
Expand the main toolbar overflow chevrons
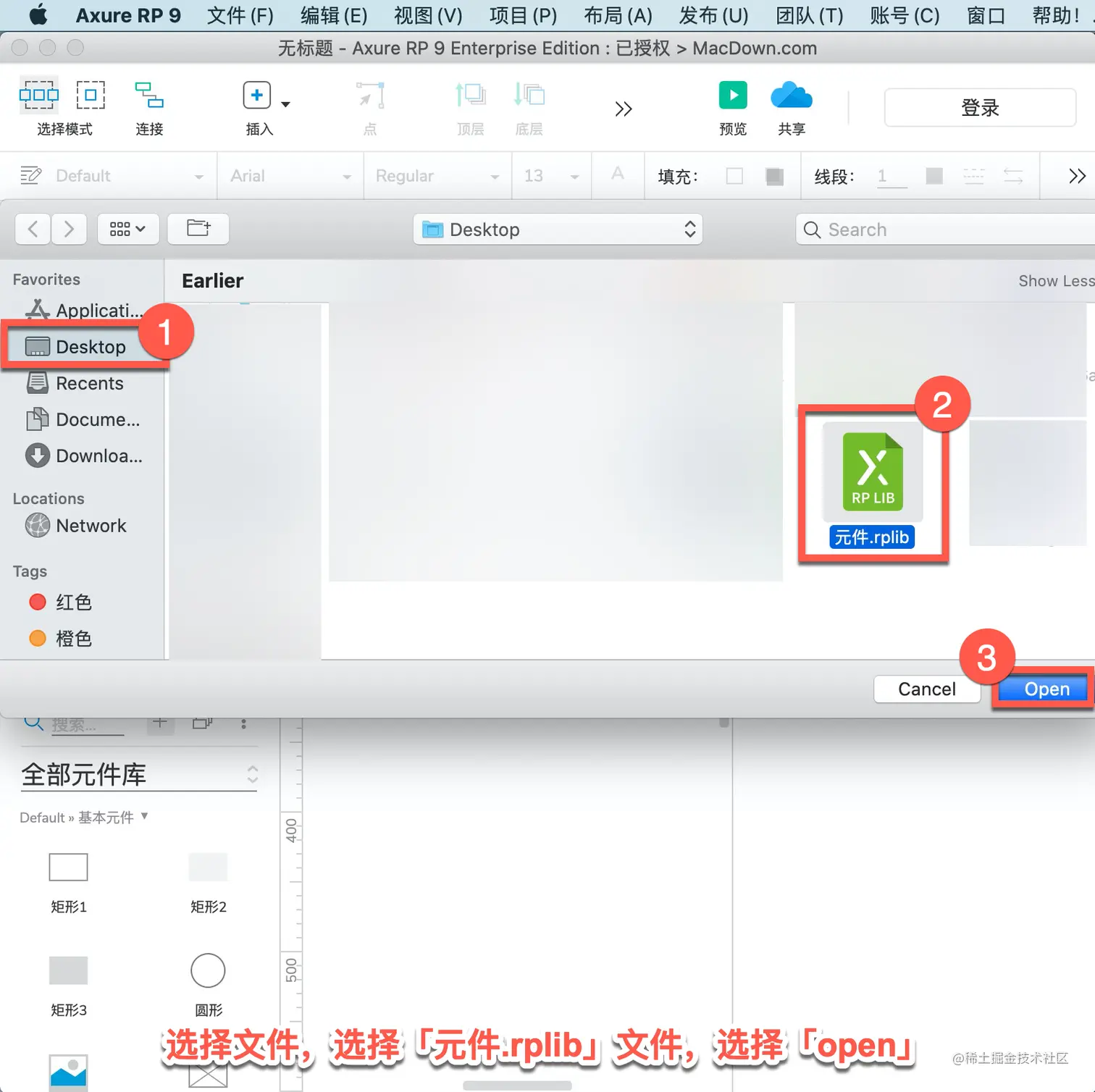(624, 109)
